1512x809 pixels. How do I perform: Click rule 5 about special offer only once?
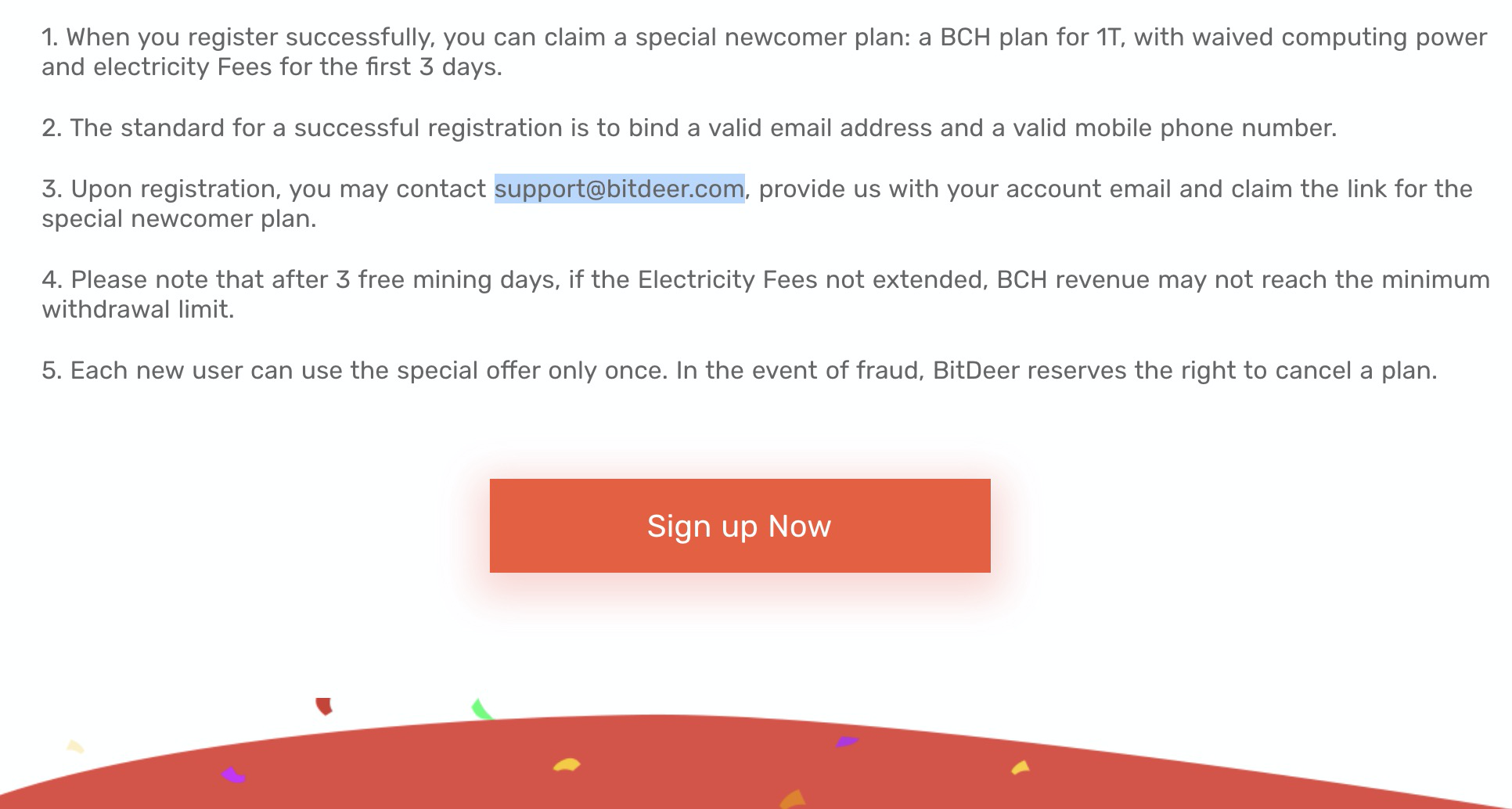pyautogui.click(x=740, y=370)
